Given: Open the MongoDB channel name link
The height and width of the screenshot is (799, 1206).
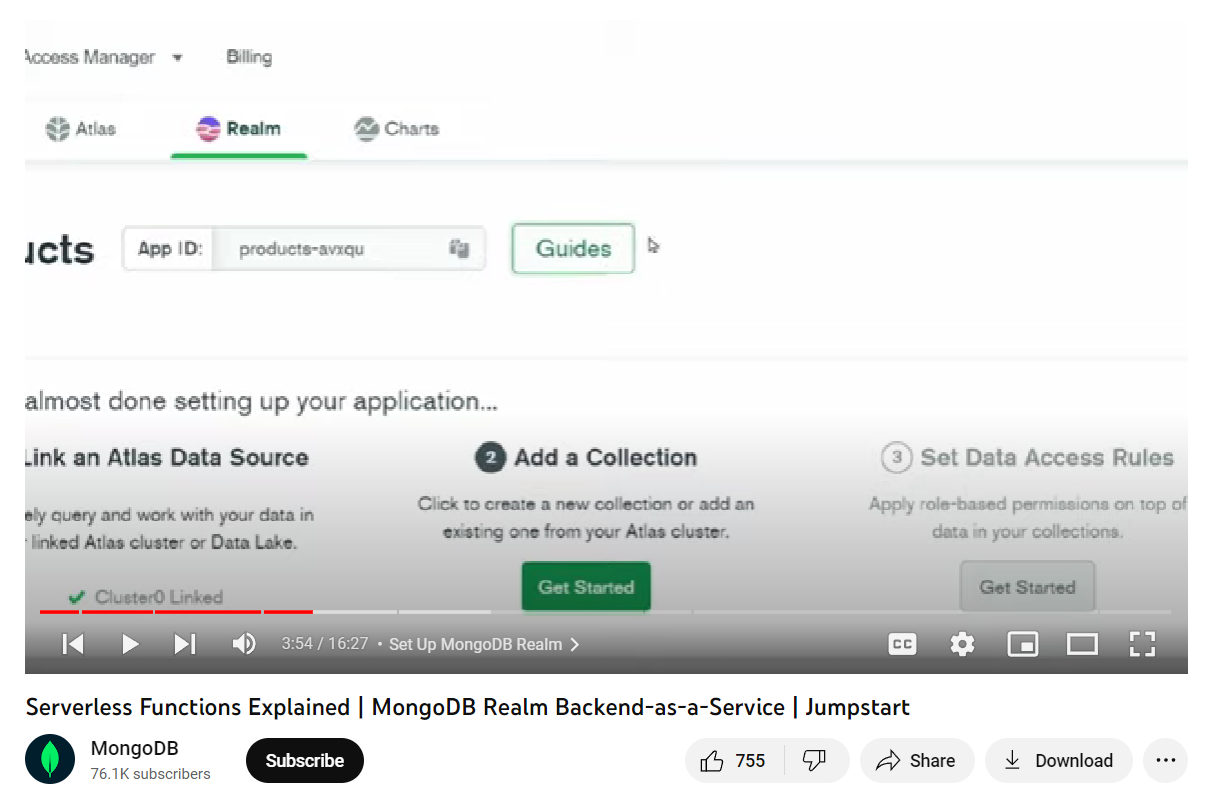Looking at the screenshot, I should tap(134, 748).
